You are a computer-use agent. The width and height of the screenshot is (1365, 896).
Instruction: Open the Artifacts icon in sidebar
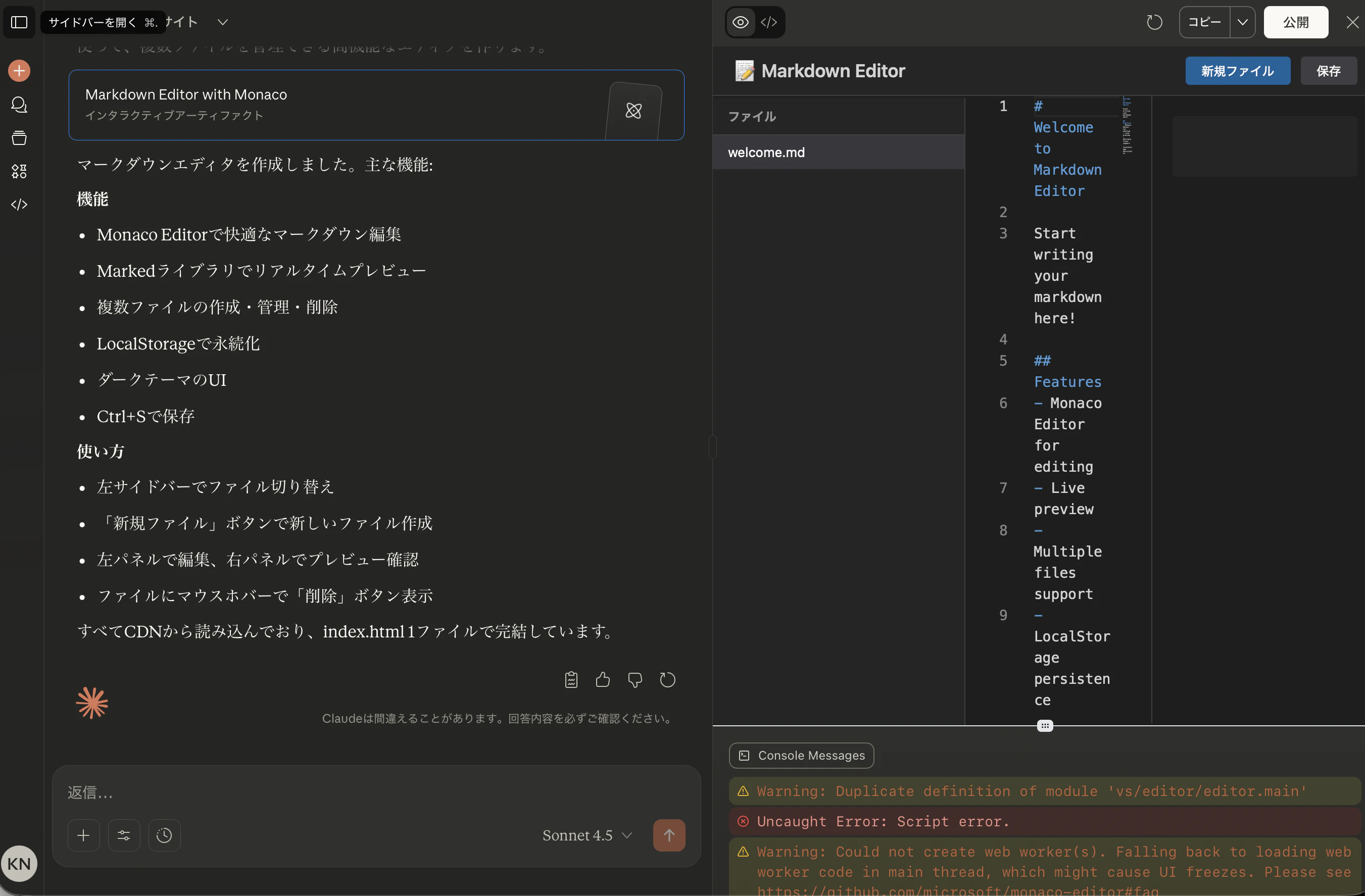(20, 171)
